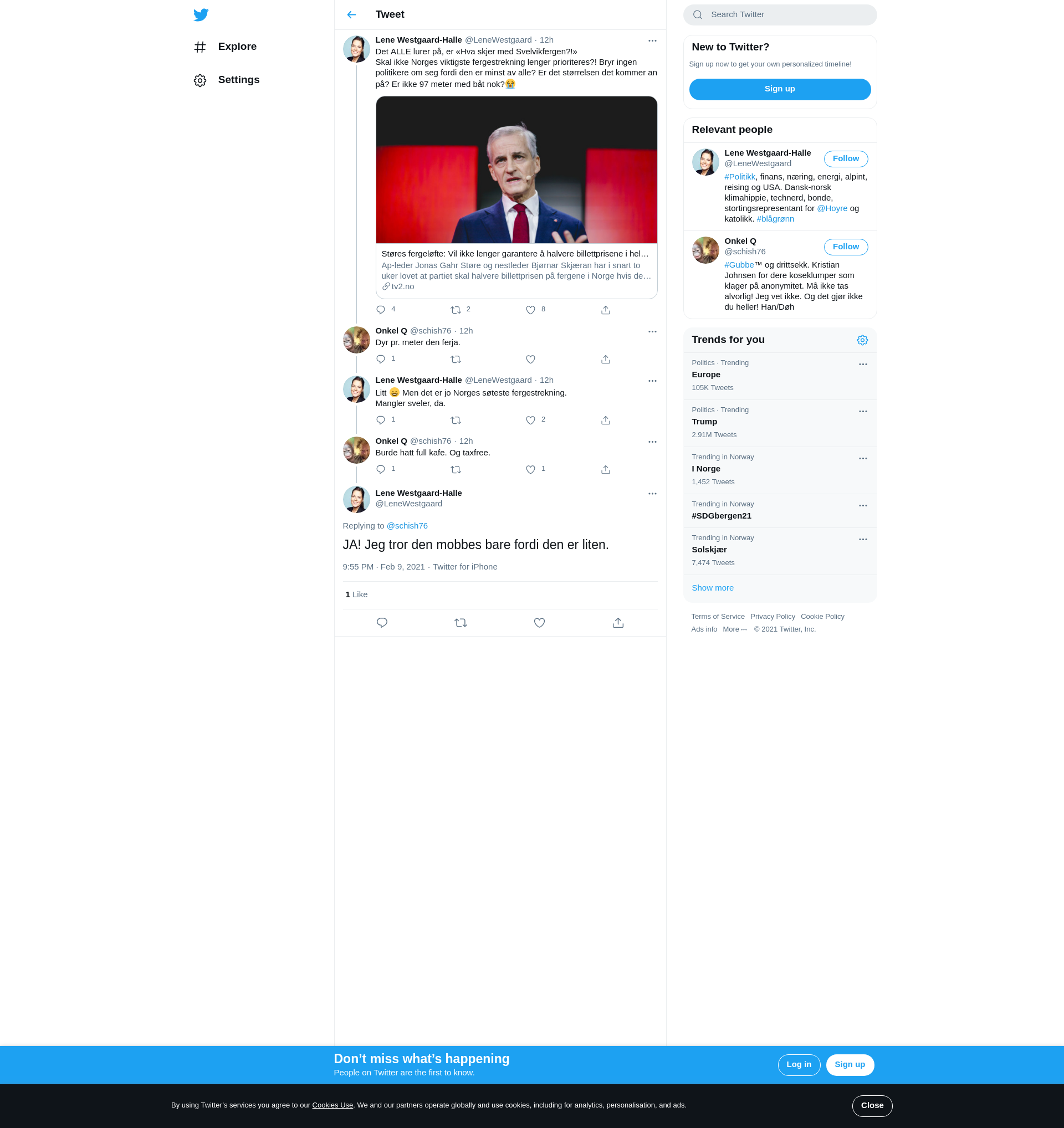The height and width of the screenshot is (1128, 1064).
Task: Open Terms of Service link
Action: pyautogui.click(x=717, y=617)
